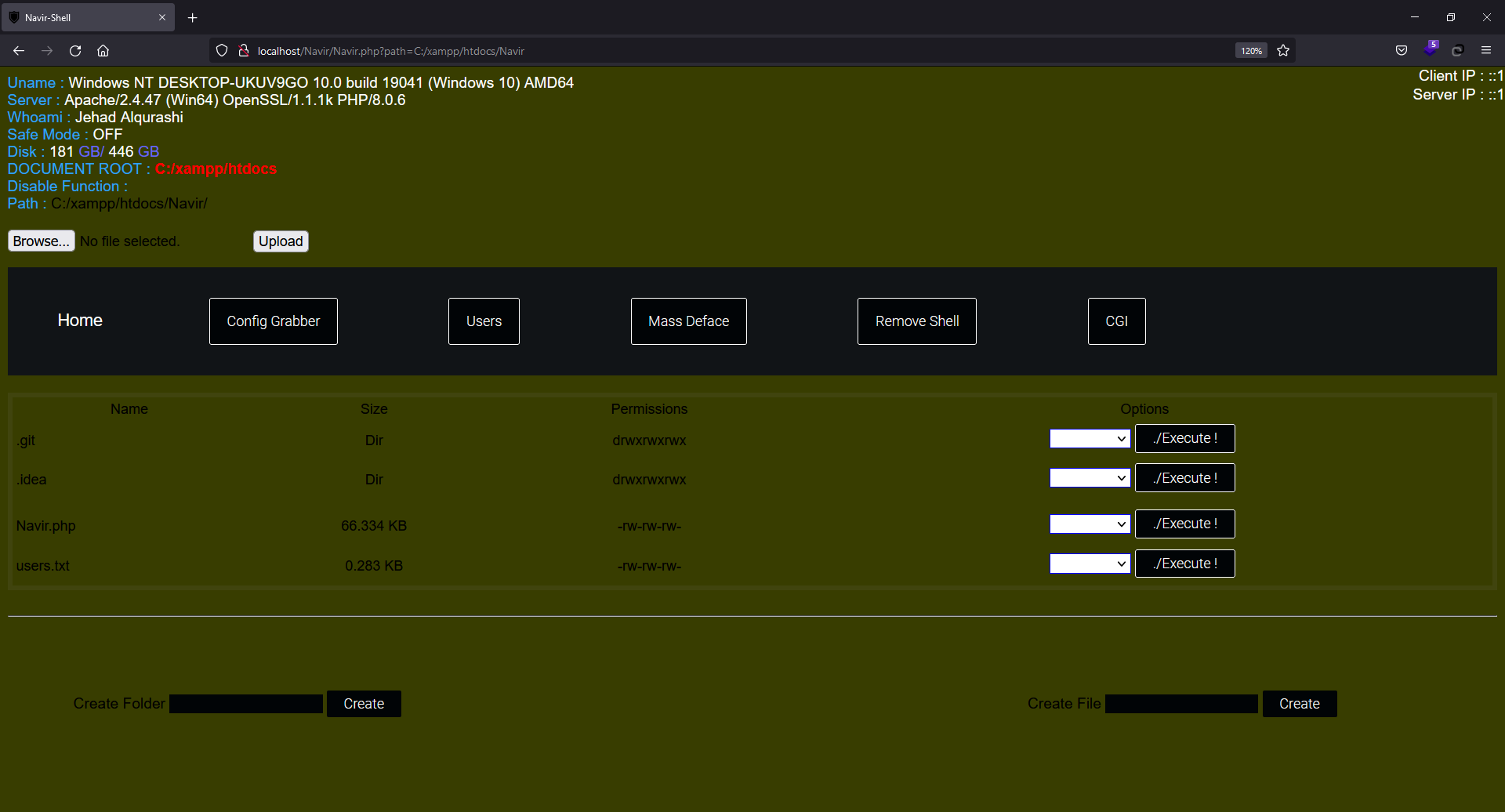Open a new tab with plus icon
1505x812 pixels.
point(193,17)
